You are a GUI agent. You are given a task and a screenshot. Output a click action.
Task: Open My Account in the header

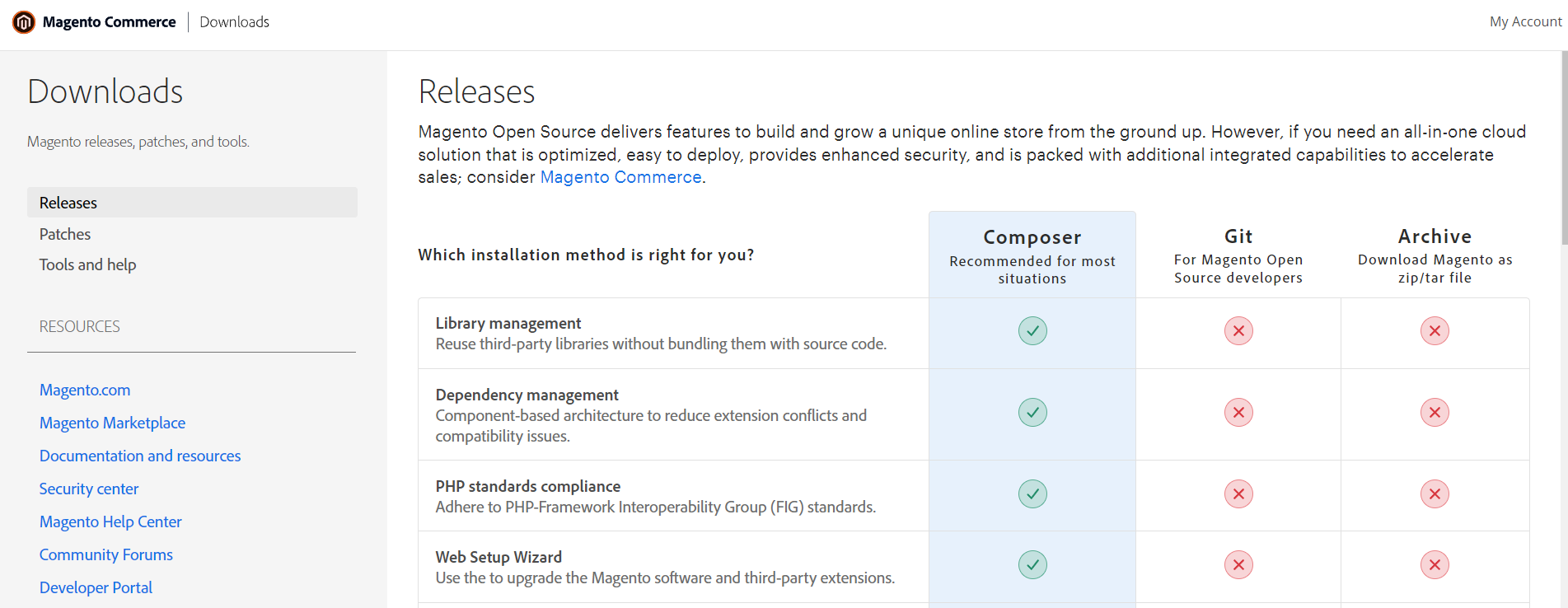click(x=1524, y=22)
